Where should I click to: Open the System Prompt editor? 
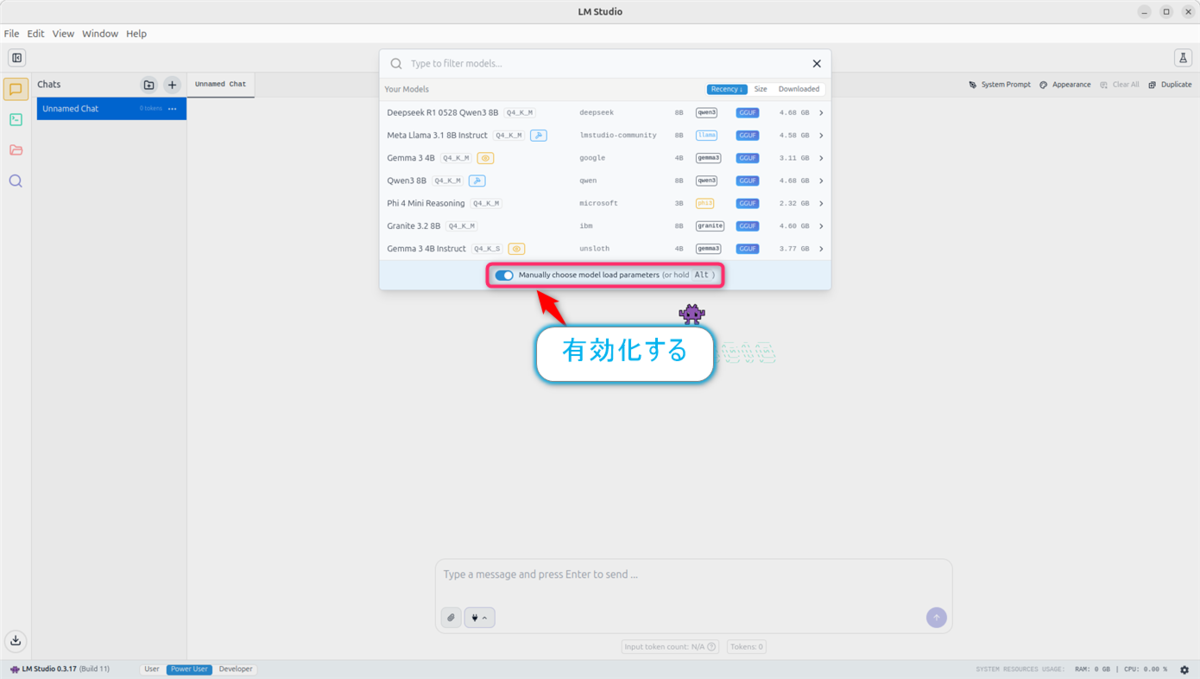point(1000,85)
